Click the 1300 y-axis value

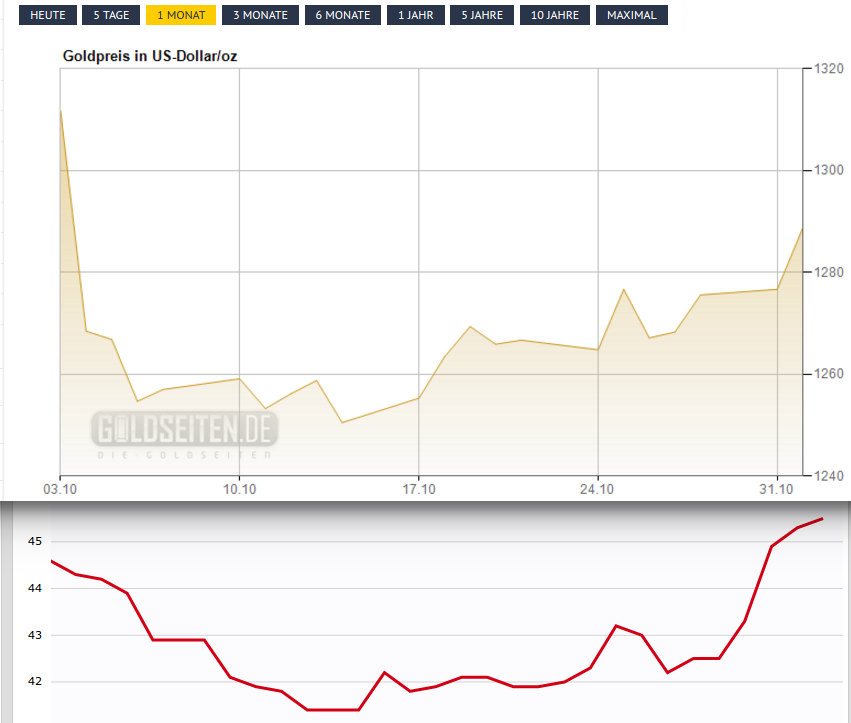829,170
